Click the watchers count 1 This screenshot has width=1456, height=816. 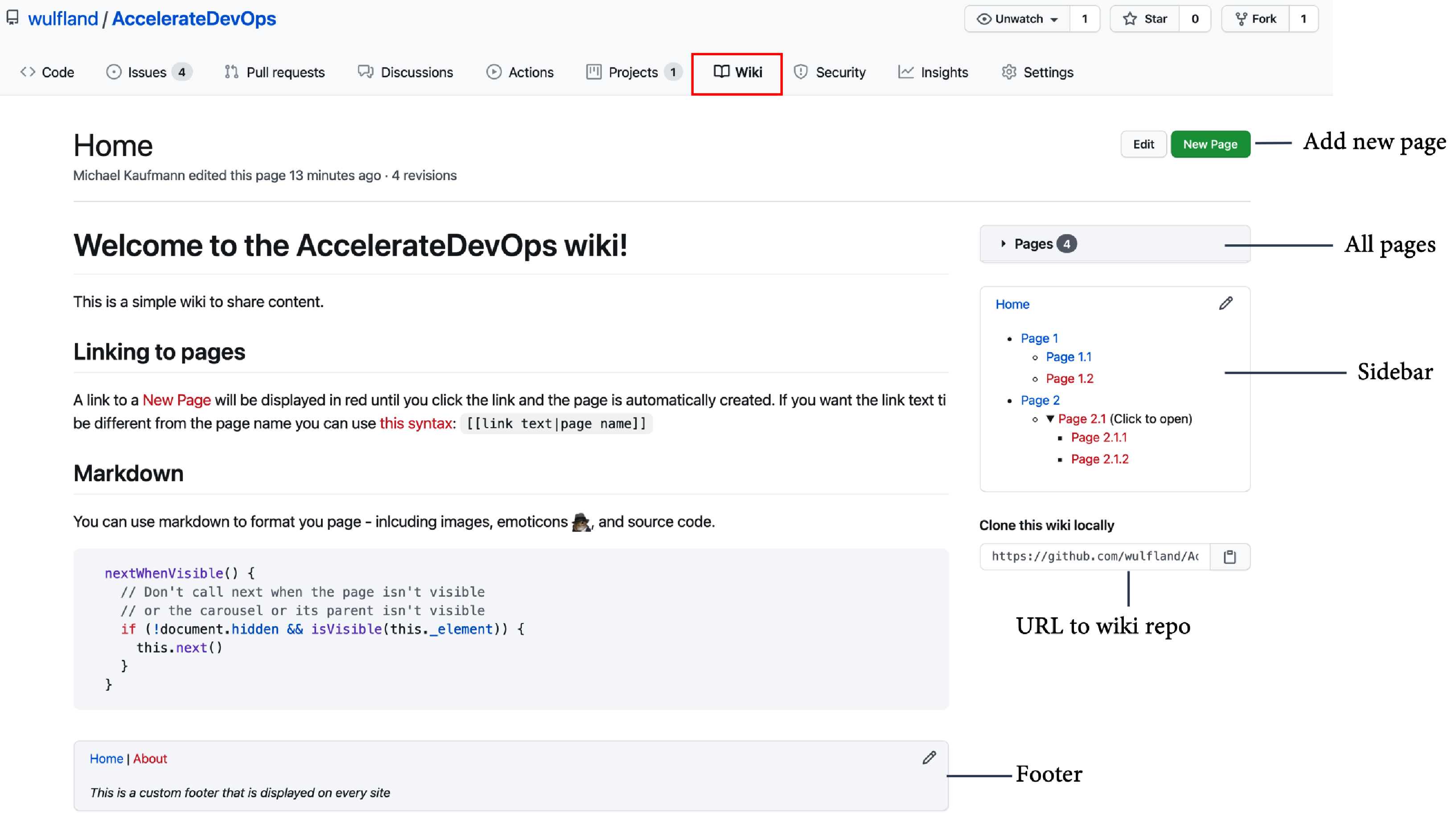pyautogui.click(x=1085, y=19)
